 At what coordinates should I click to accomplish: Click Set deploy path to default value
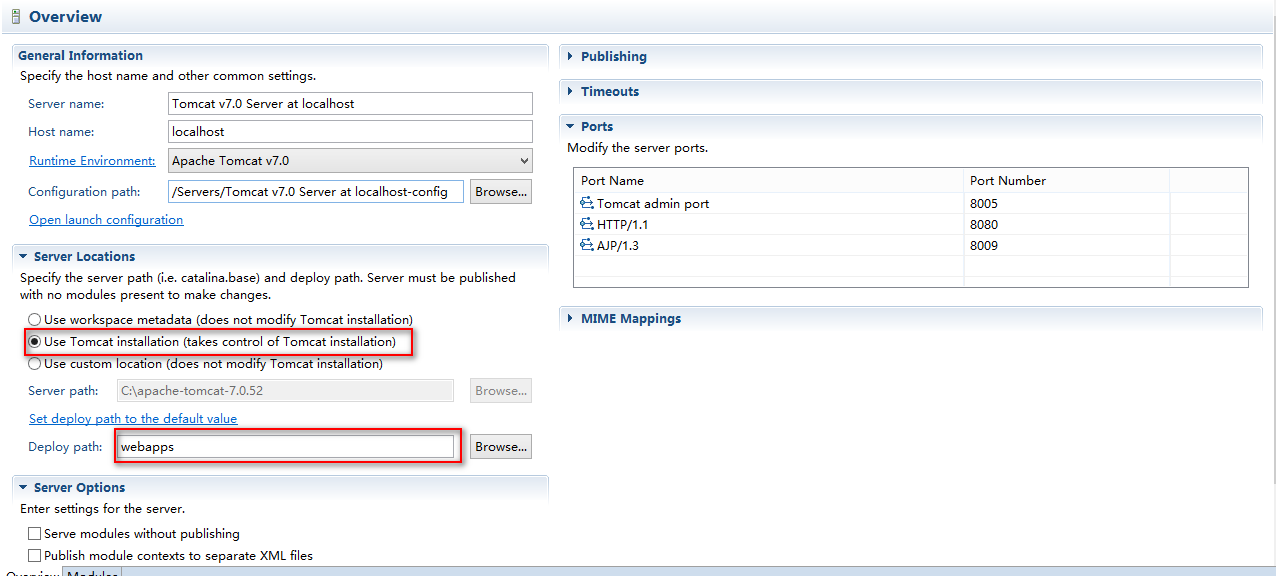(133, 419)
